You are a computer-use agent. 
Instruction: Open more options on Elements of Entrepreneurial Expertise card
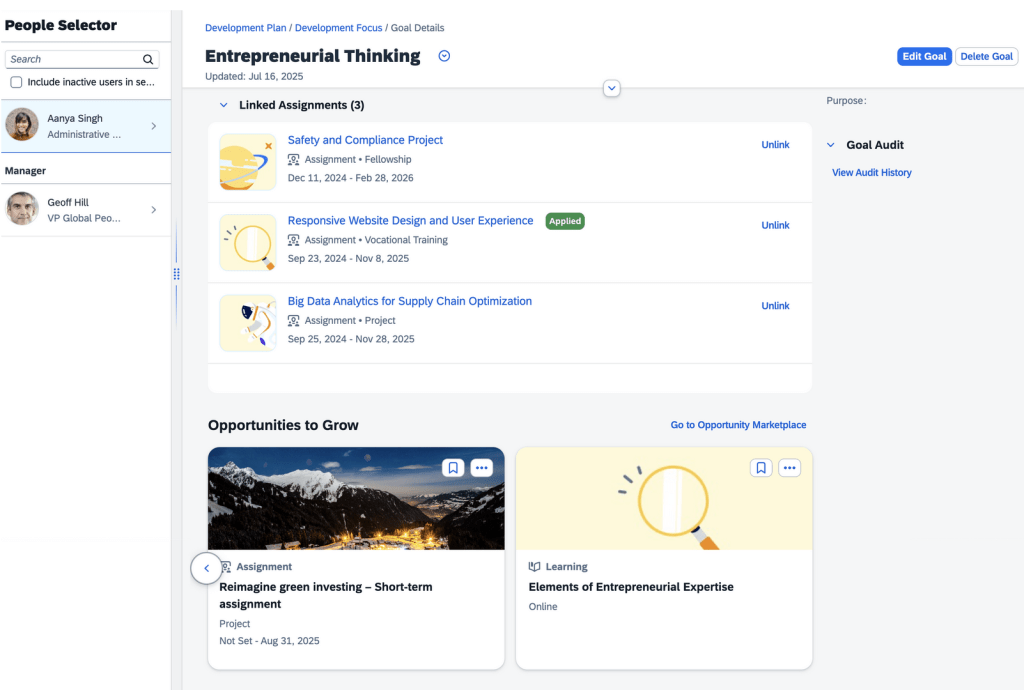click(789, 467)
